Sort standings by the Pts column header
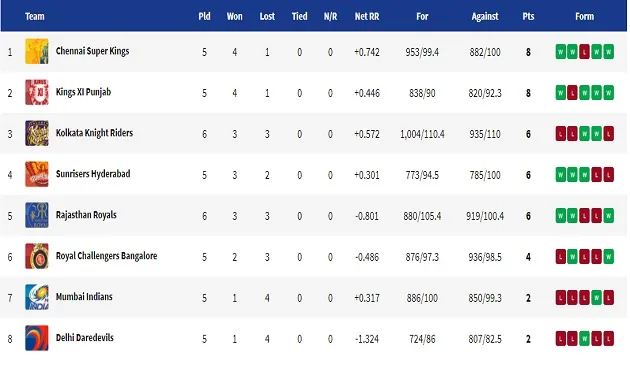This screenshot has width=630, height=390. (528, 16)
